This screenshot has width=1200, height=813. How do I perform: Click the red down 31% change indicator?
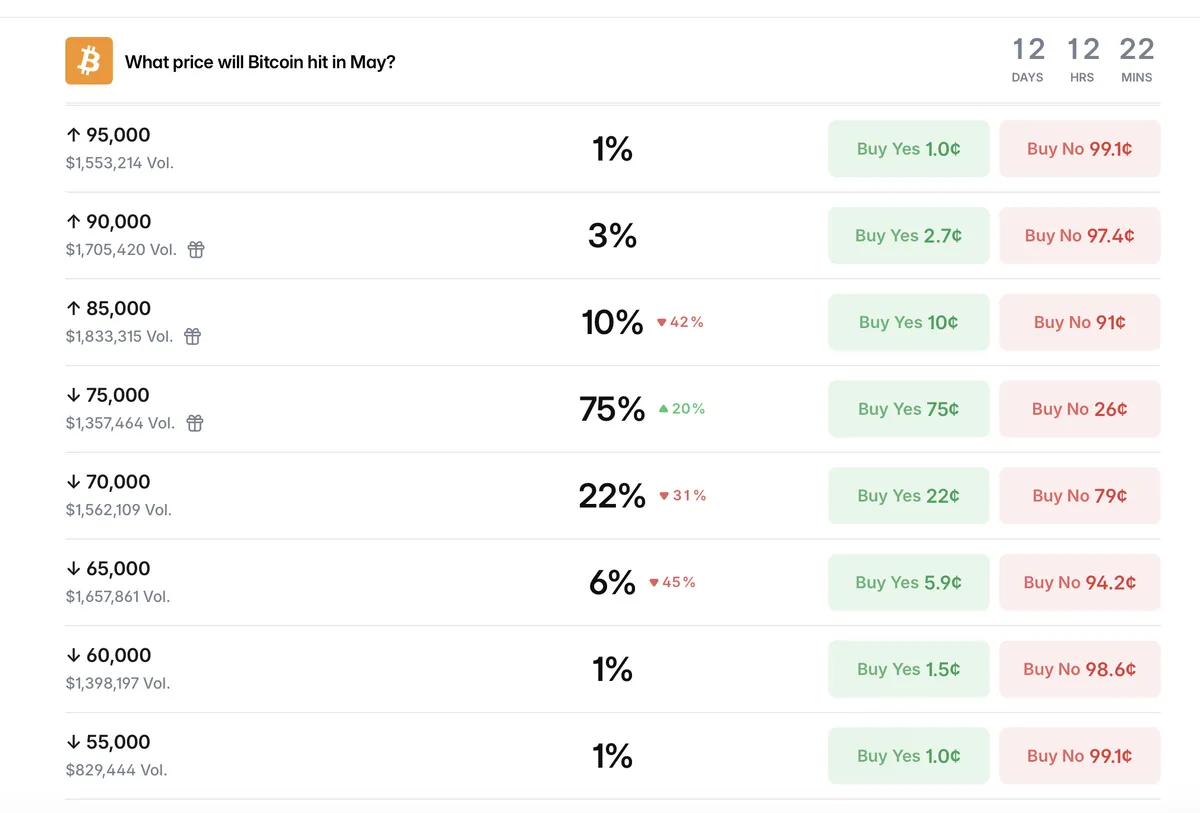click(683, 496)
